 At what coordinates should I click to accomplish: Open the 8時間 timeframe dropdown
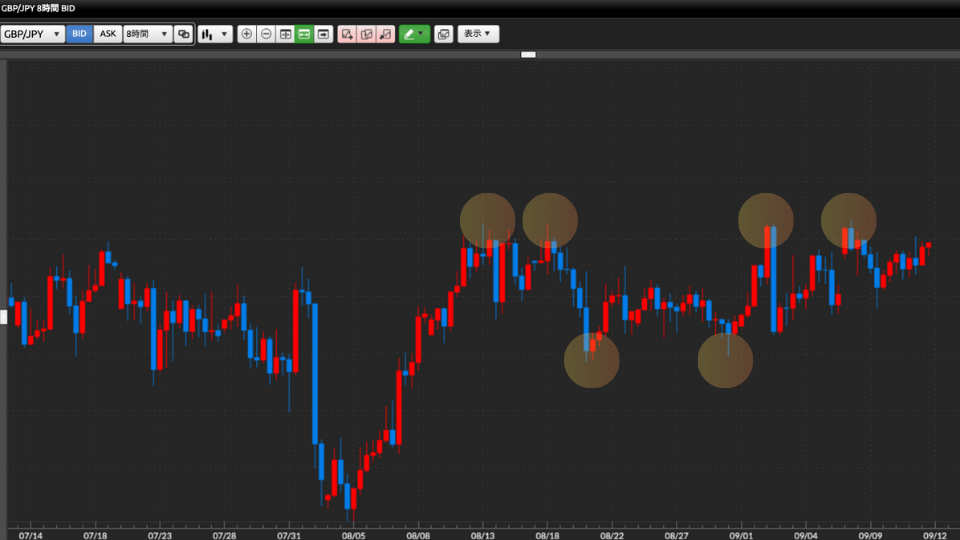(x=147, y=34)
